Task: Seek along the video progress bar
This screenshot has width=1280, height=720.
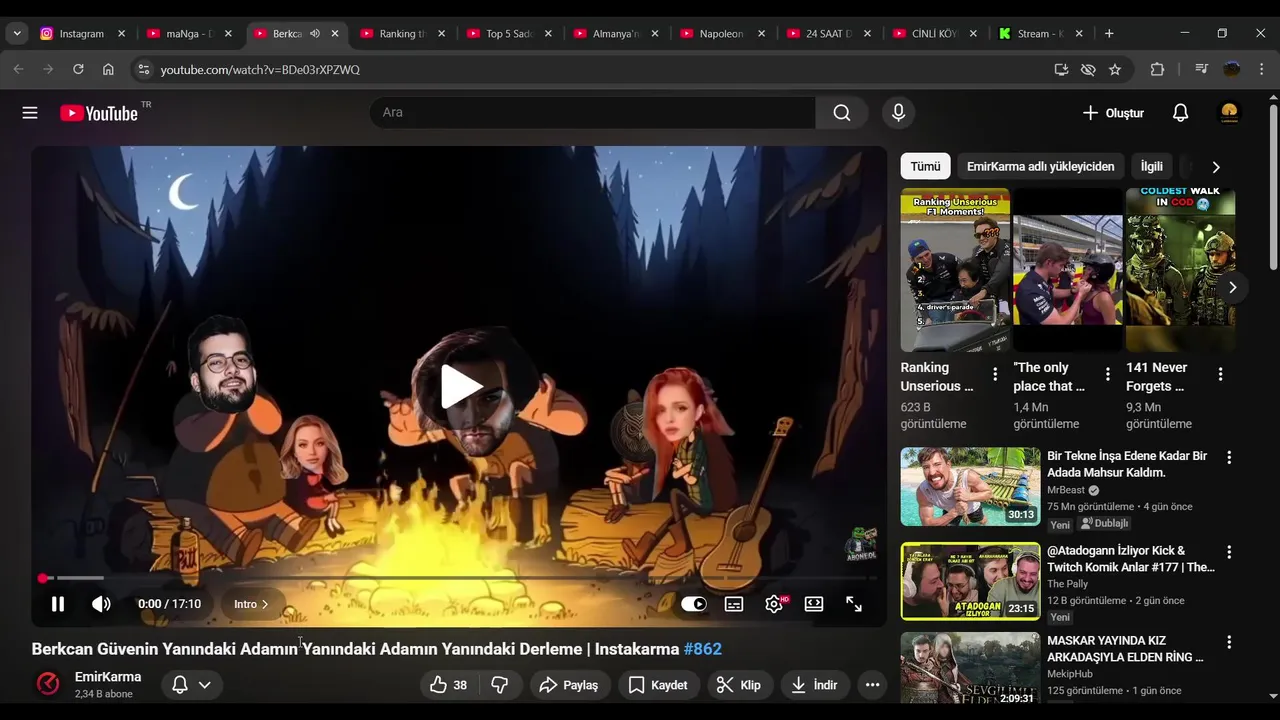Action: [x=460, y=578]
